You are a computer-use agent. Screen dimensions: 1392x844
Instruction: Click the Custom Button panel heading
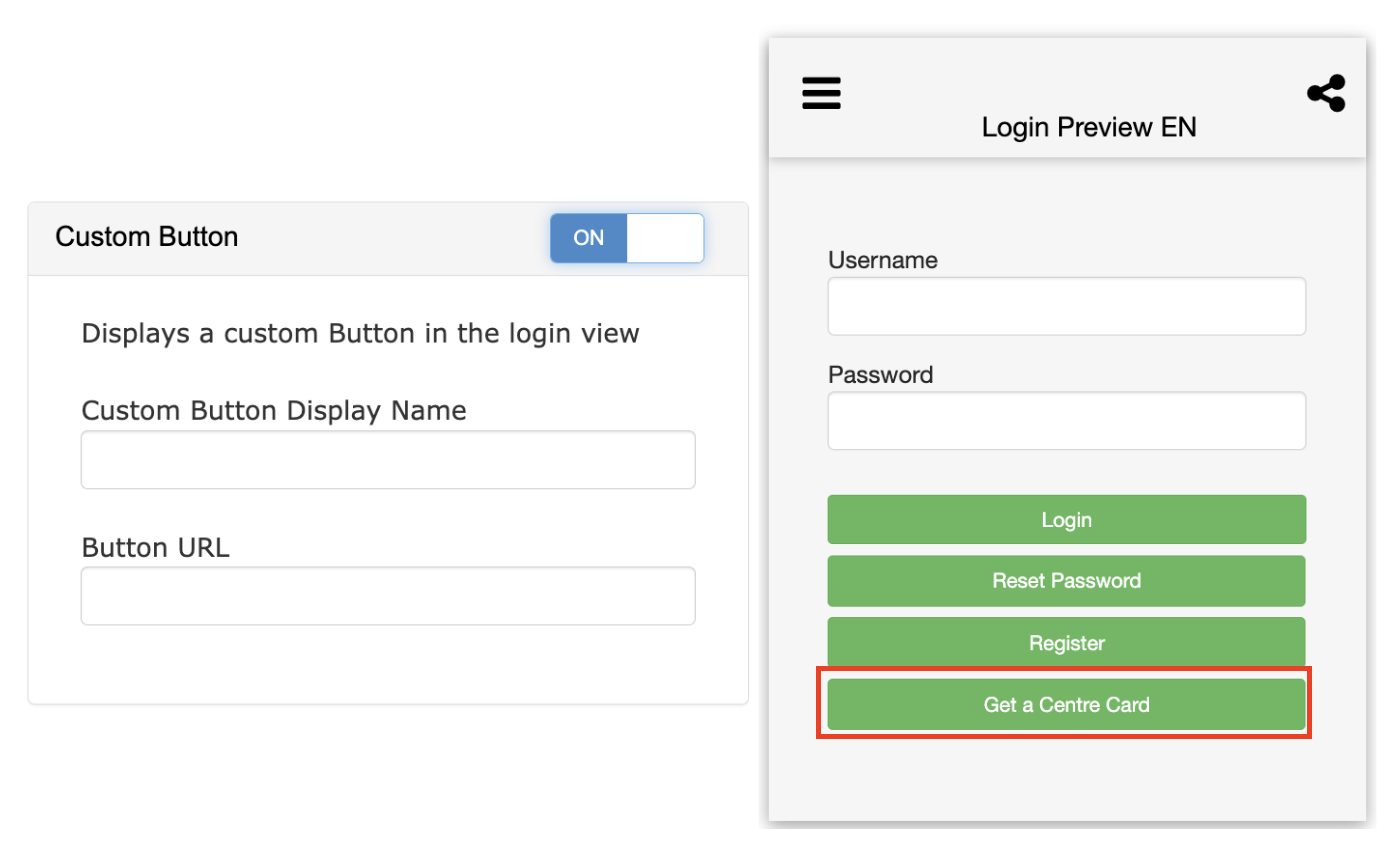coord(147,237)
